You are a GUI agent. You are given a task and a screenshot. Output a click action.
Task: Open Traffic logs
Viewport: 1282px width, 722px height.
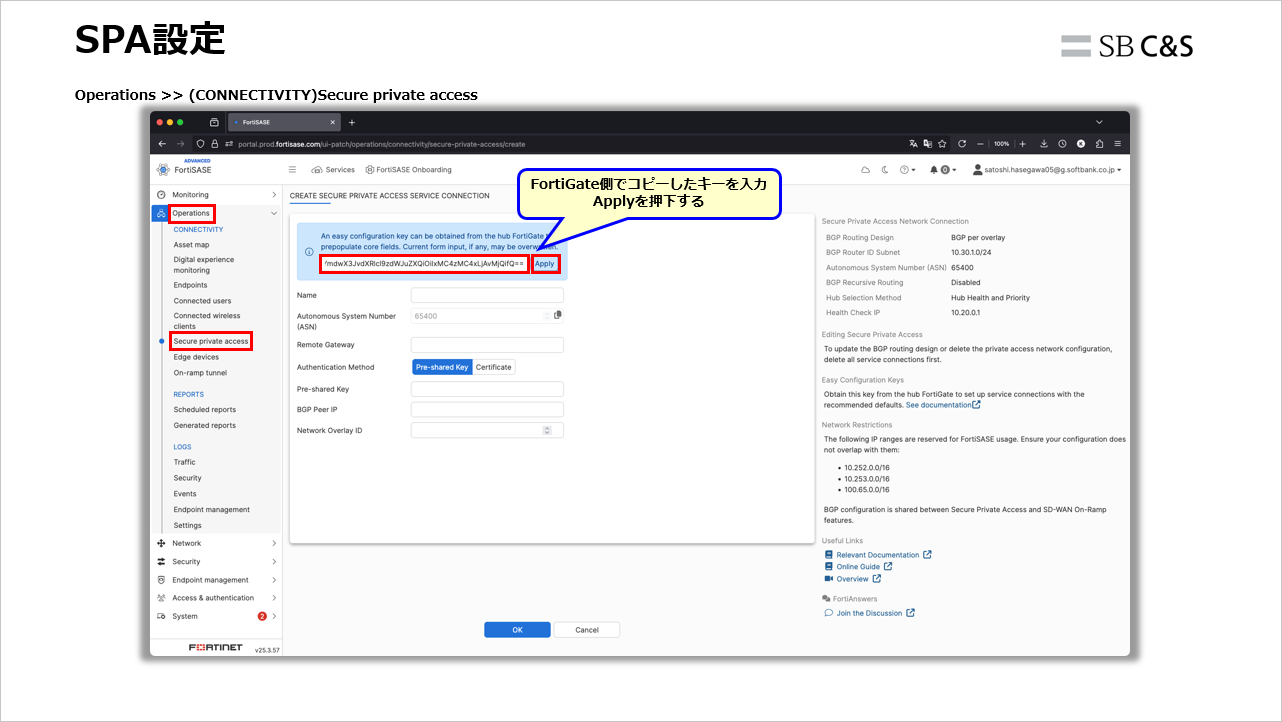click(184, 462)
